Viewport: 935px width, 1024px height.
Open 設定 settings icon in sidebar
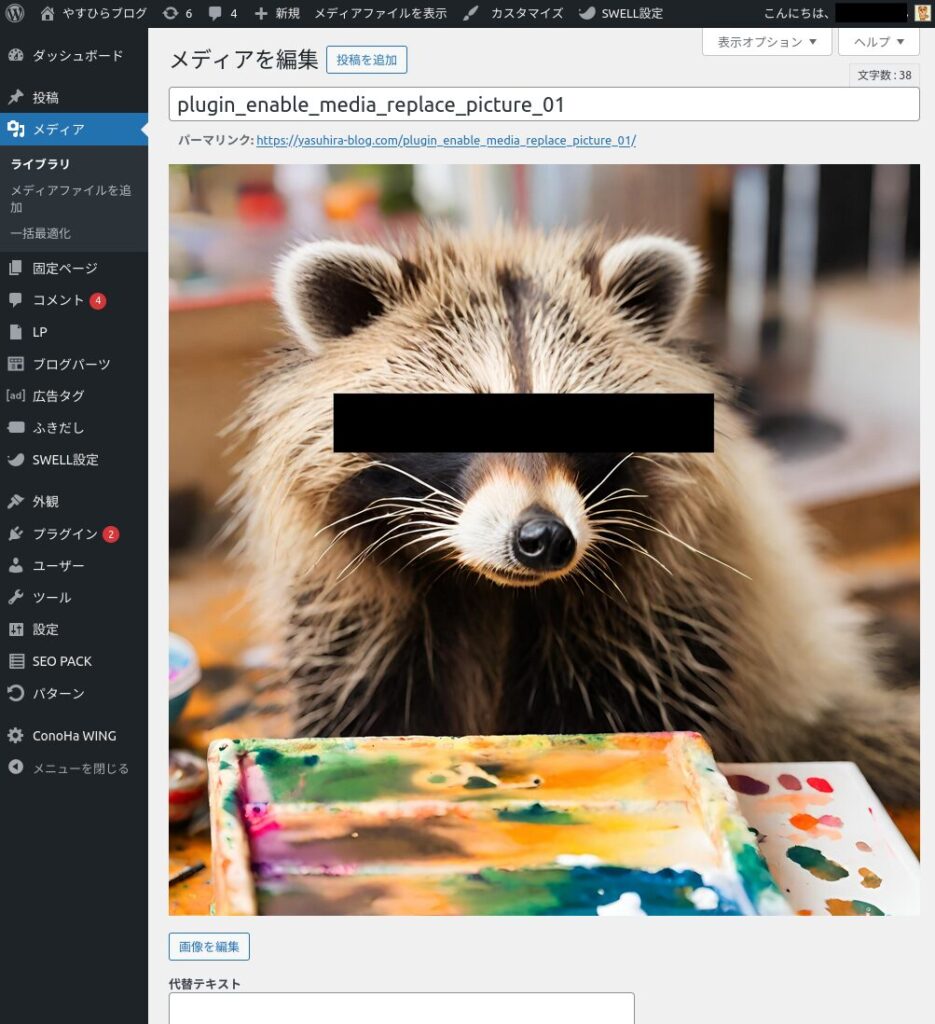pos(16,630)
